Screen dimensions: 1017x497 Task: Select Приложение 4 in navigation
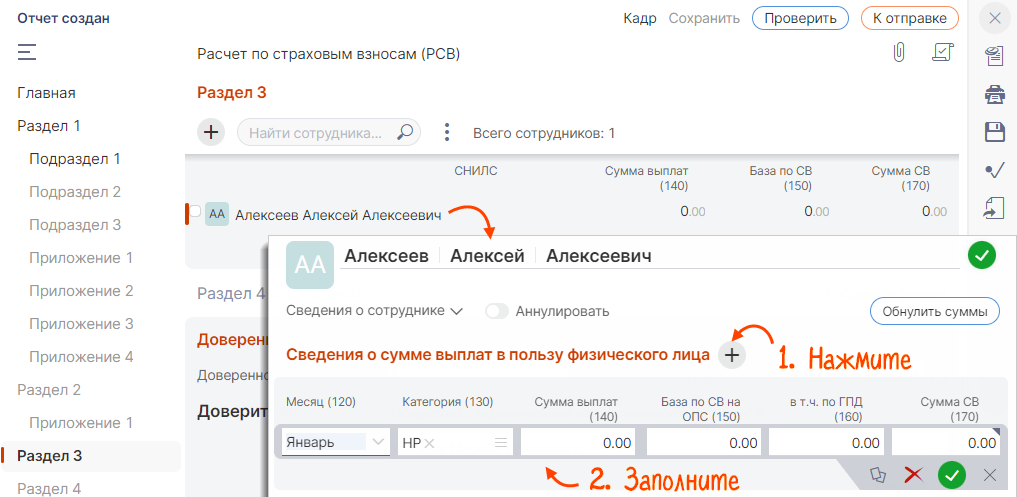pos(81,357)
